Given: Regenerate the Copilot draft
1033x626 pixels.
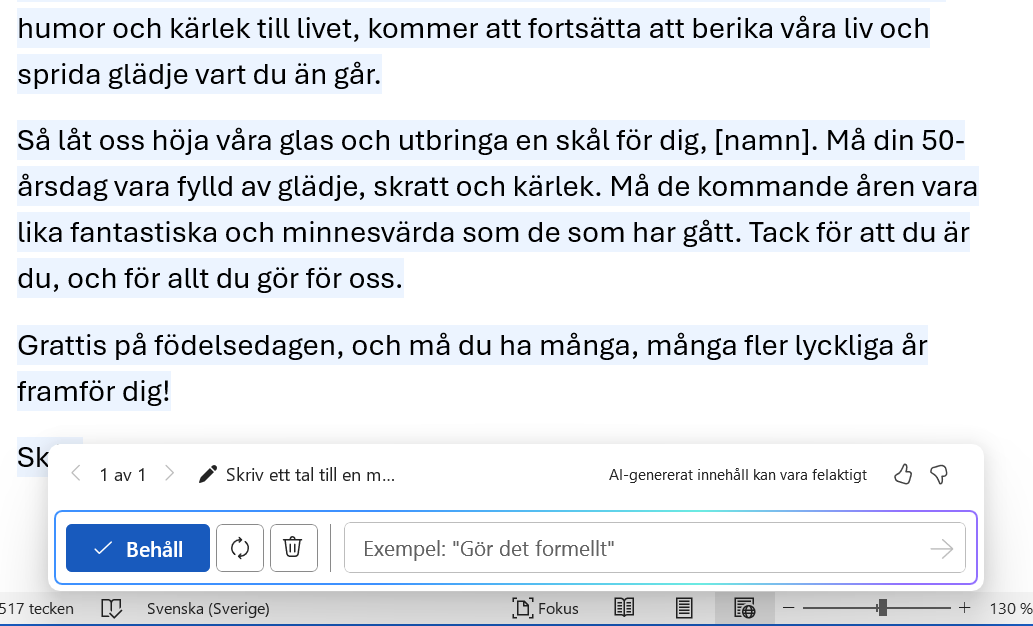Looking at the screenshot, I should (x=240, y=548).
